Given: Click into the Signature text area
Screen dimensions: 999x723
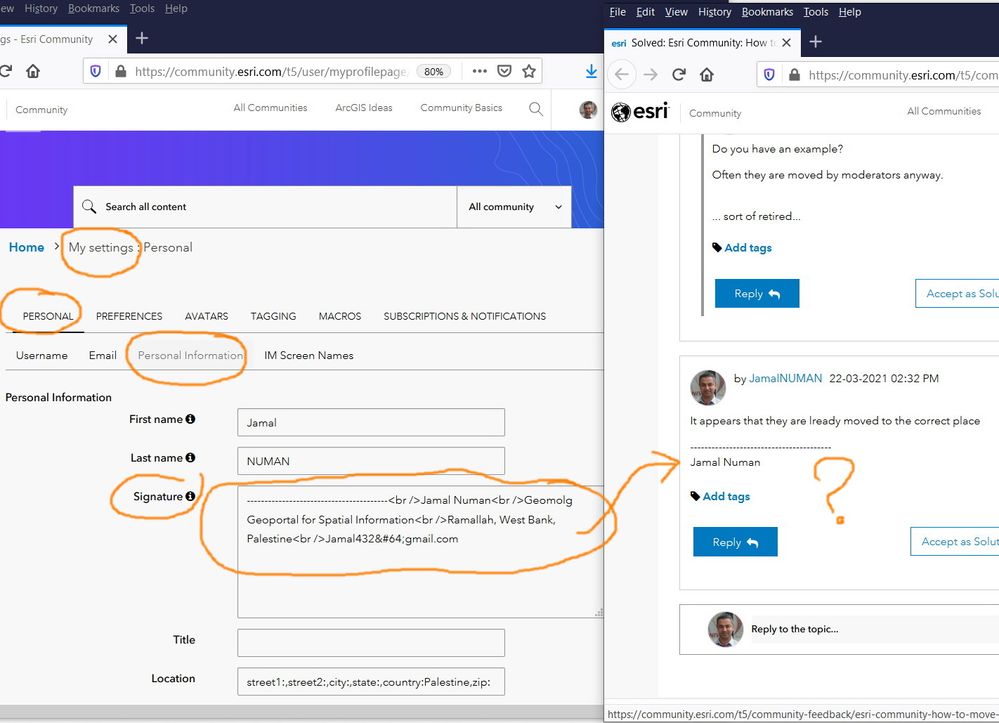Looking at the screenshot, I should click(420, 552).
